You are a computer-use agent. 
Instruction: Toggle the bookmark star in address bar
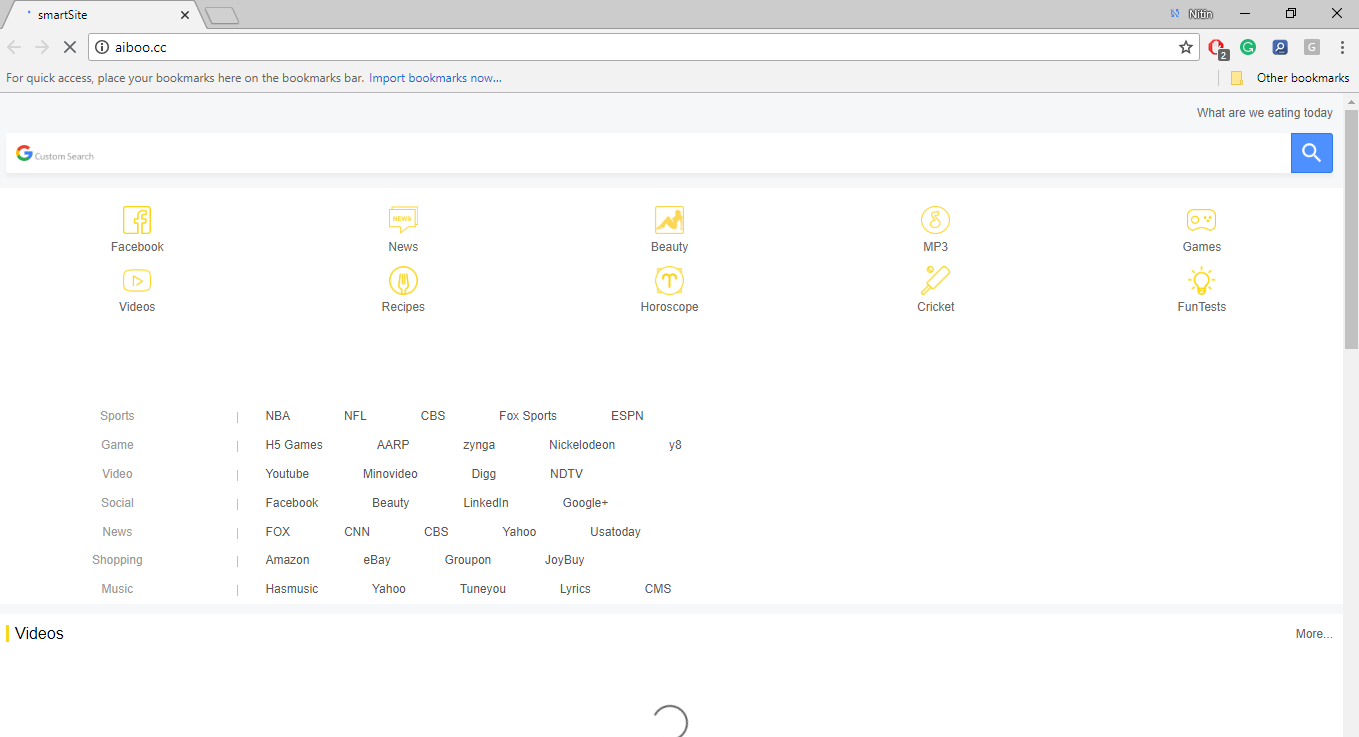click(x=1185, y=47)
